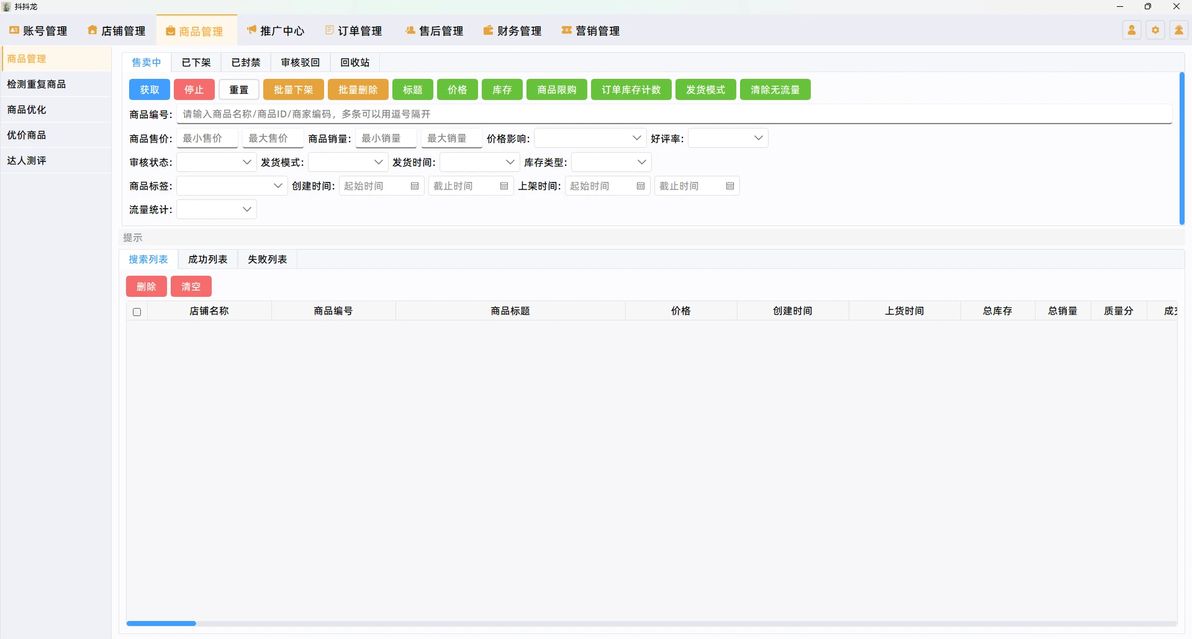Click the rightmost orange account icon

[x=1178, y=30]
